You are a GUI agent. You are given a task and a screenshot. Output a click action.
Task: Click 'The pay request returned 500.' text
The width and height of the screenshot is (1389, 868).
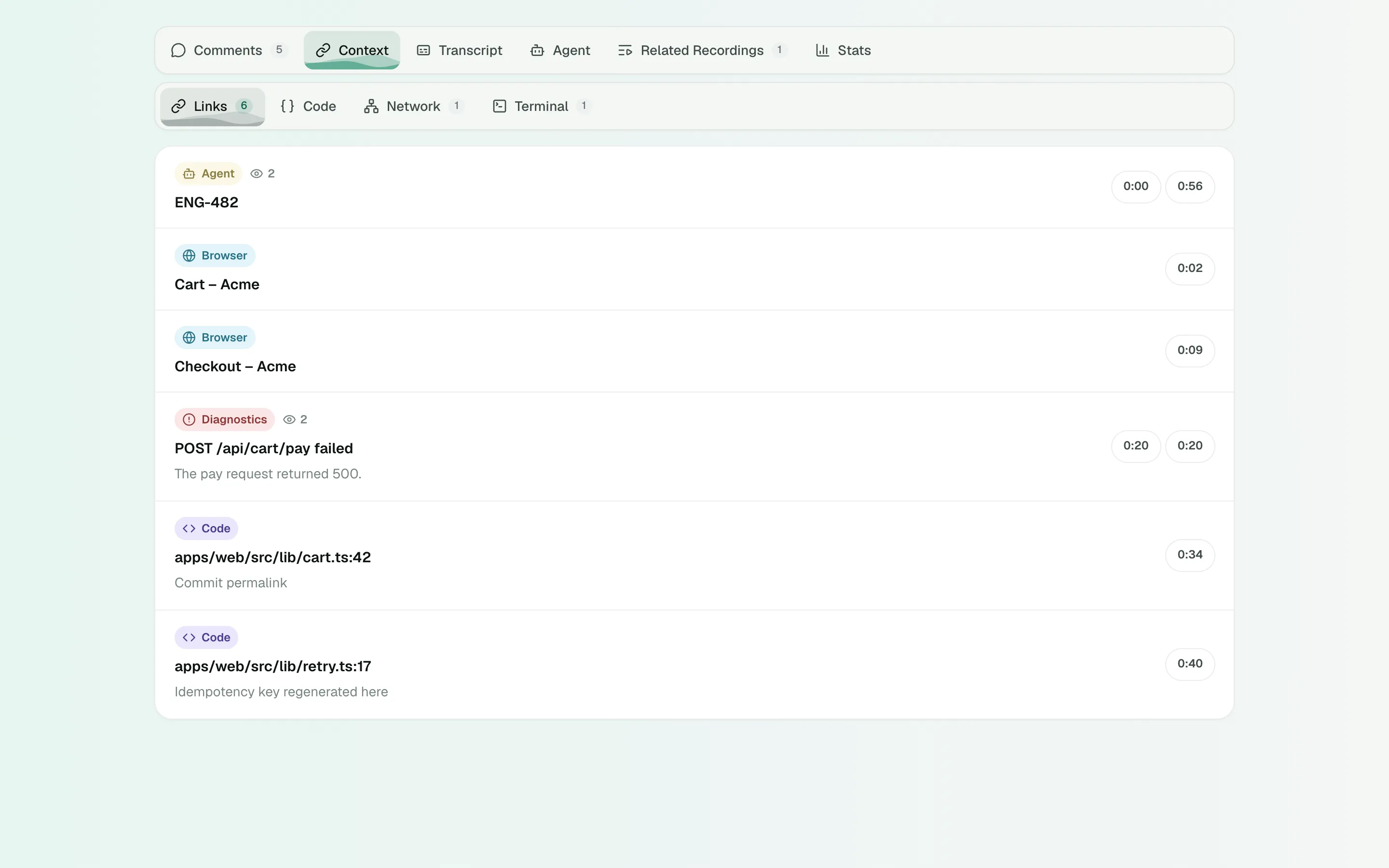coord(268,474)
